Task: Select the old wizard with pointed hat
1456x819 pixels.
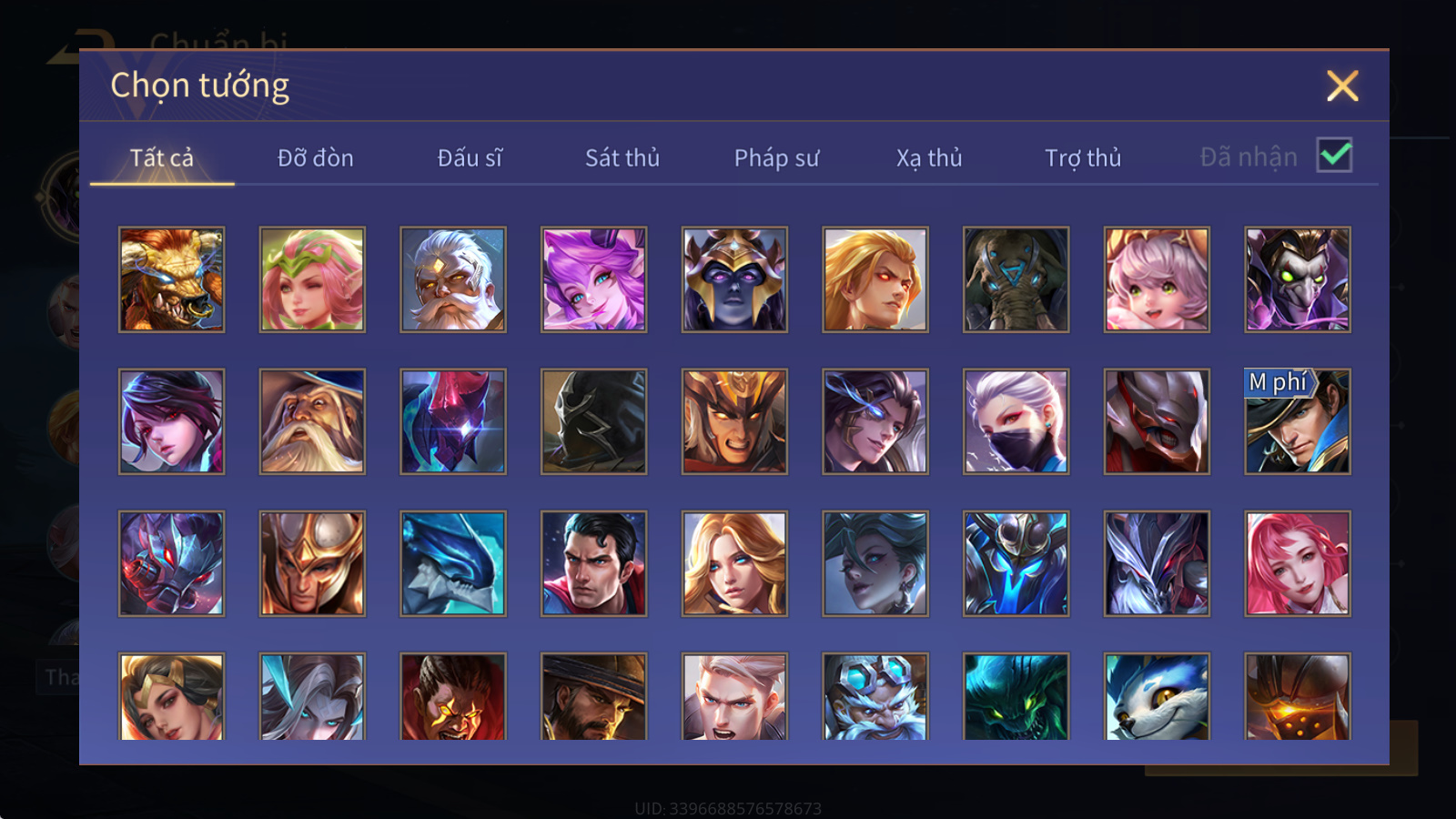Action: pos(312,421)
